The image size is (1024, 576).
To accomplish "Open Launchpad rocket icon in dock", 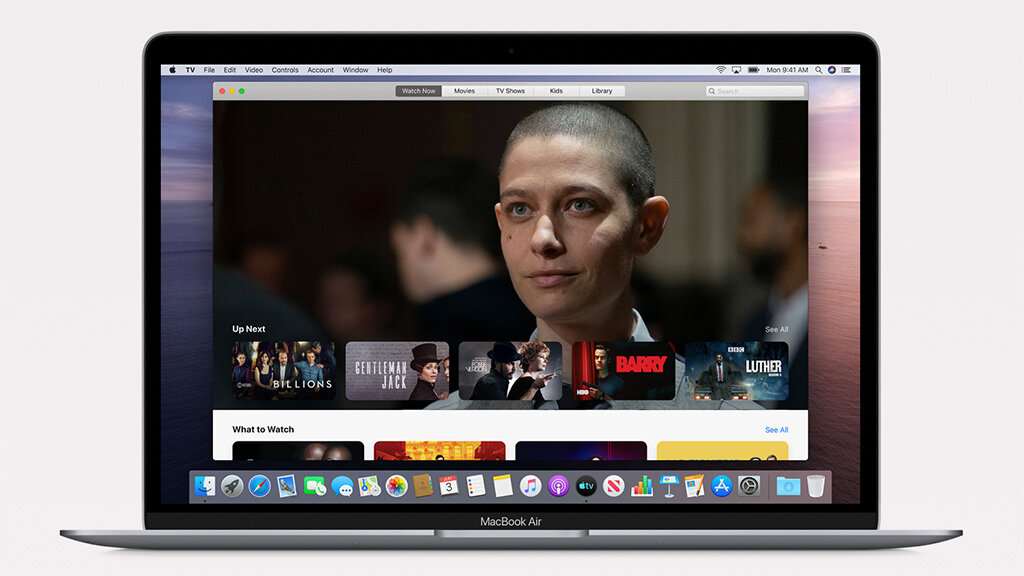I will pyautogui.click(x=232, y=486).
